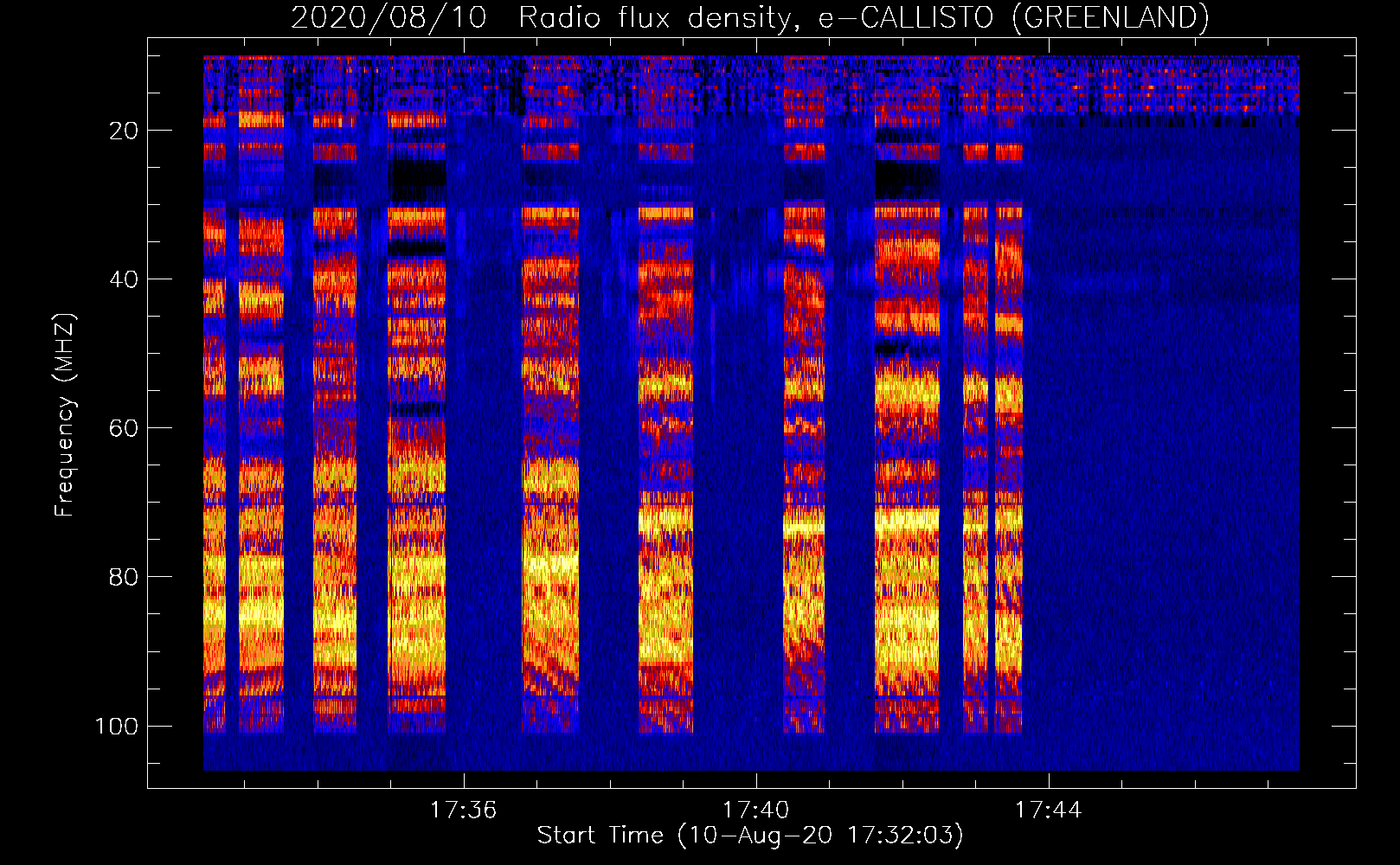Viewport: 1400px width, 865px height.
Task: Click the 40 frequency tick label
Action: 124,279
